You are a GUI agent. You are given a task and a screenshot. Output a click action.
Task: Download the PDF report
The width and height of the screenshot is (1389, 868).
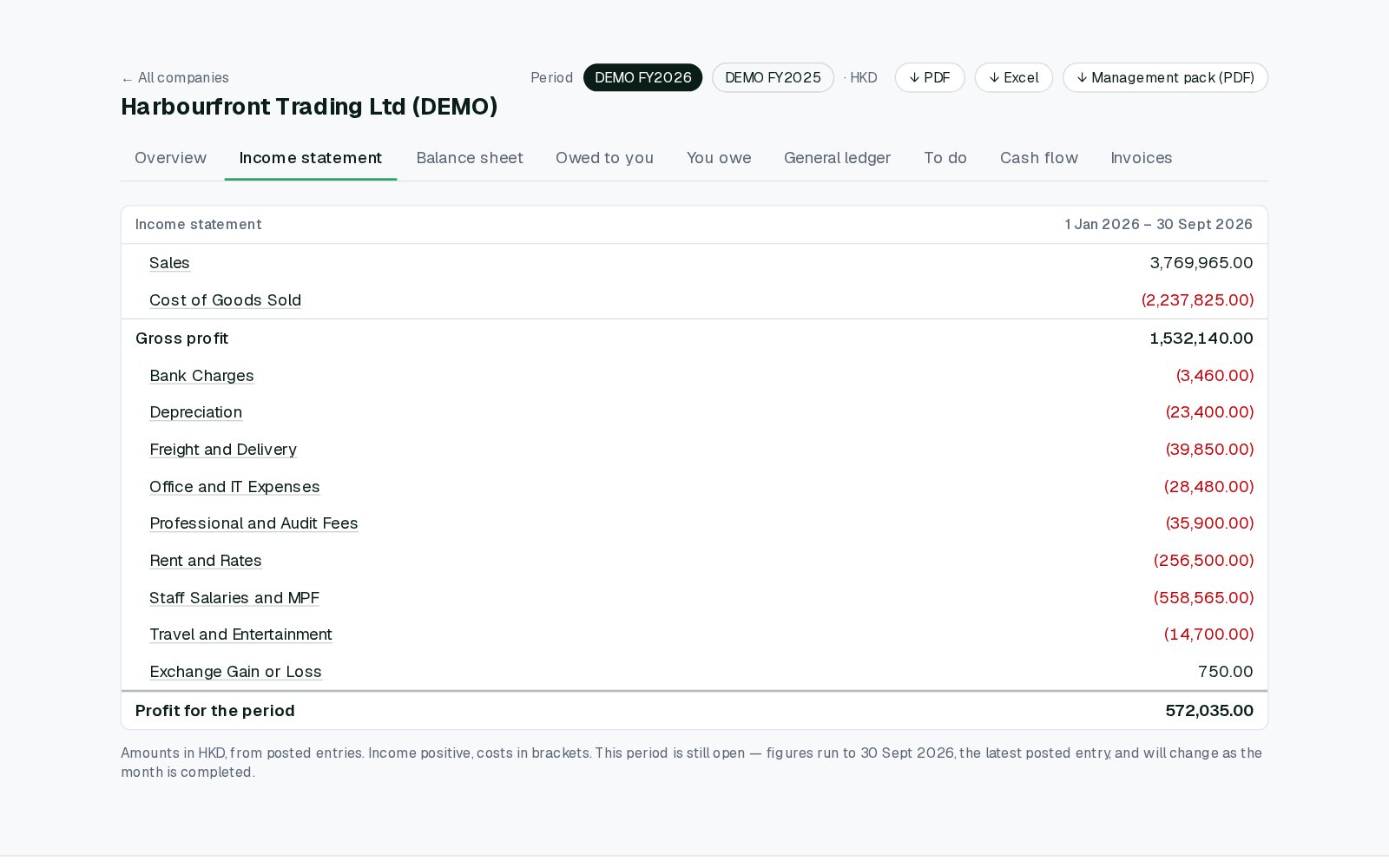[x=930, y=78]
